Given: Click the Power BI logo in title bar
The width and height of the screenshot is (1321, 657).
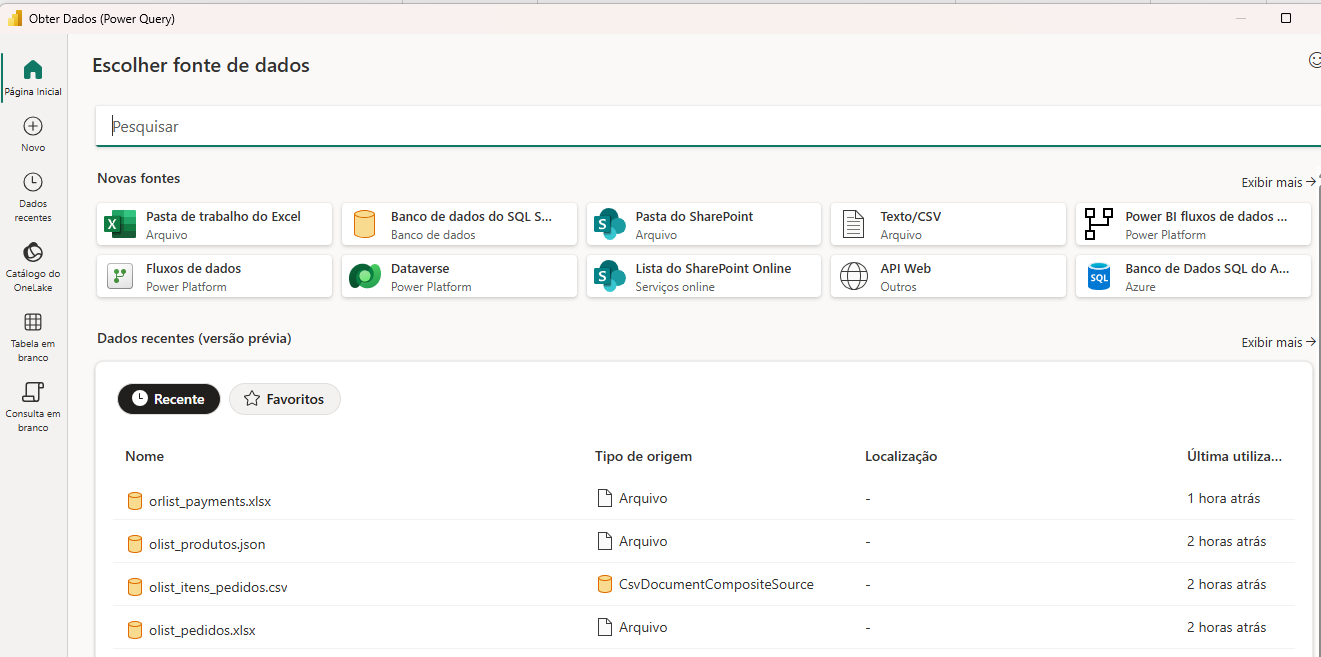Looking at the screenshot, I should pyautogui.click(x=15, y=18).
